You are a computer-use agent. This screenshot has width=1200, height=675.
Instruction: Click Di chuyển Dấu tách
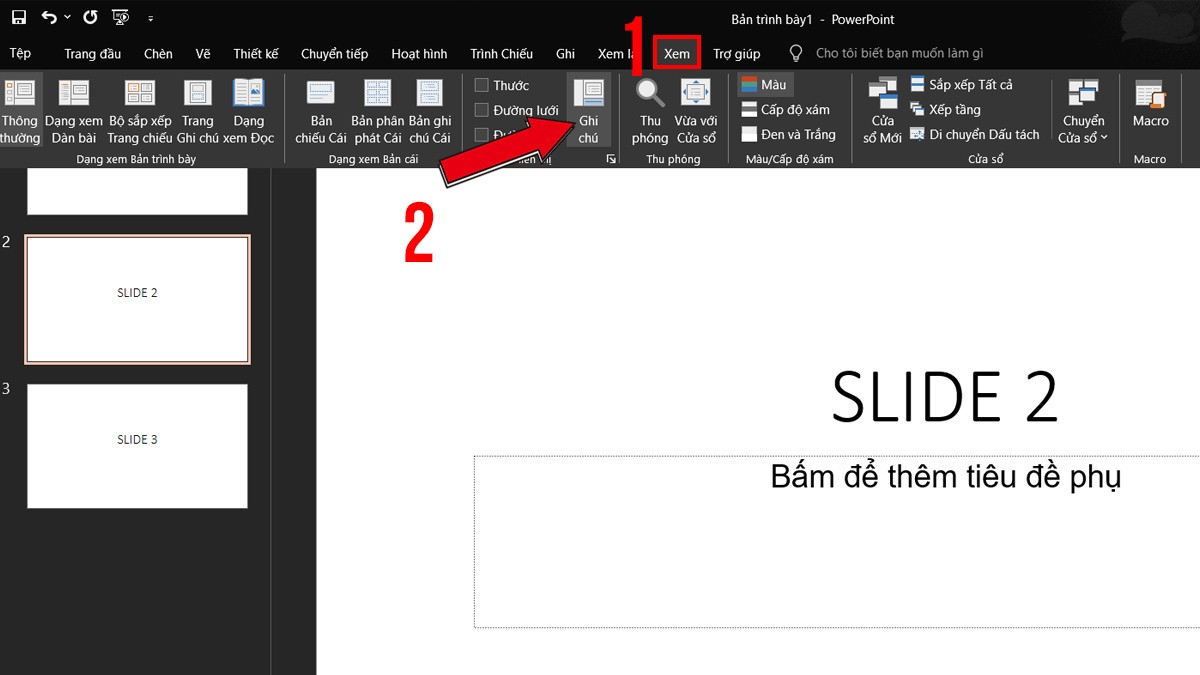pyautogui.click(x=975, y=134)
